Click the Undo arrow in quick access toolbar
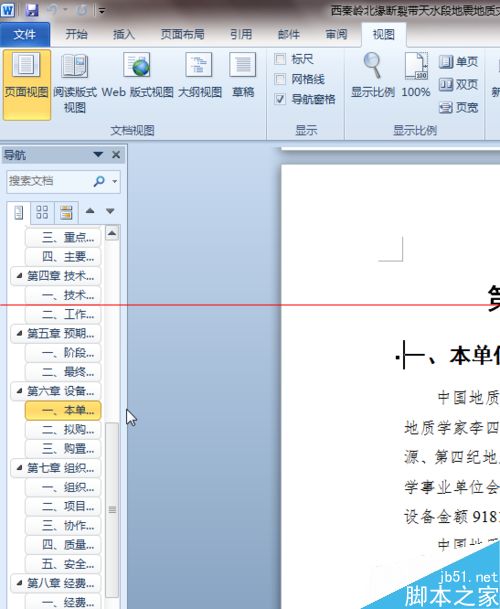 tap(52, 10)
